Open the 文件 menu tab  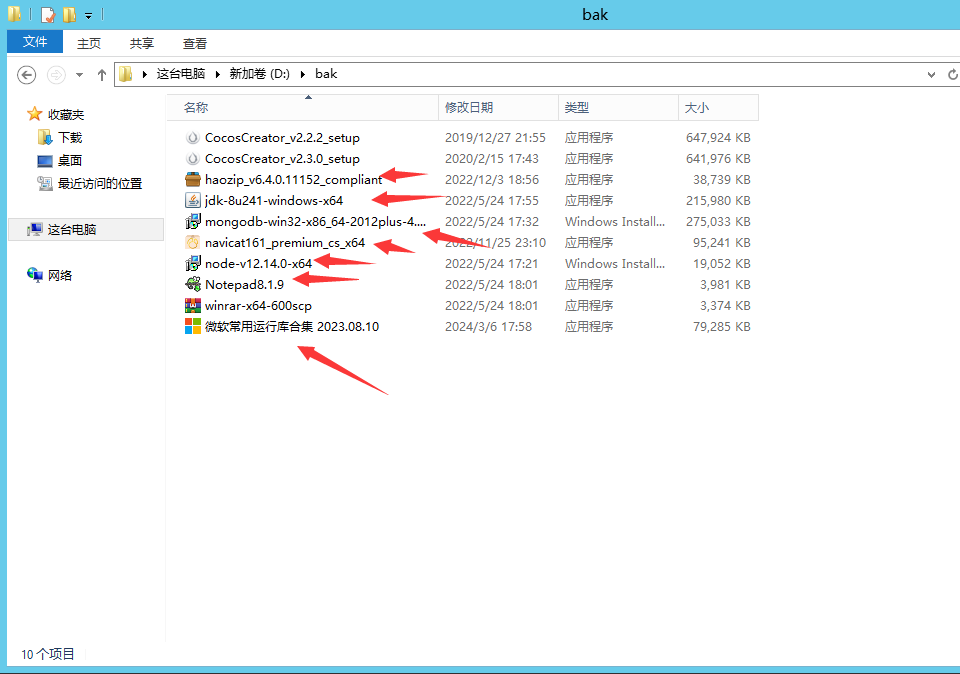(x=35, y=42)
